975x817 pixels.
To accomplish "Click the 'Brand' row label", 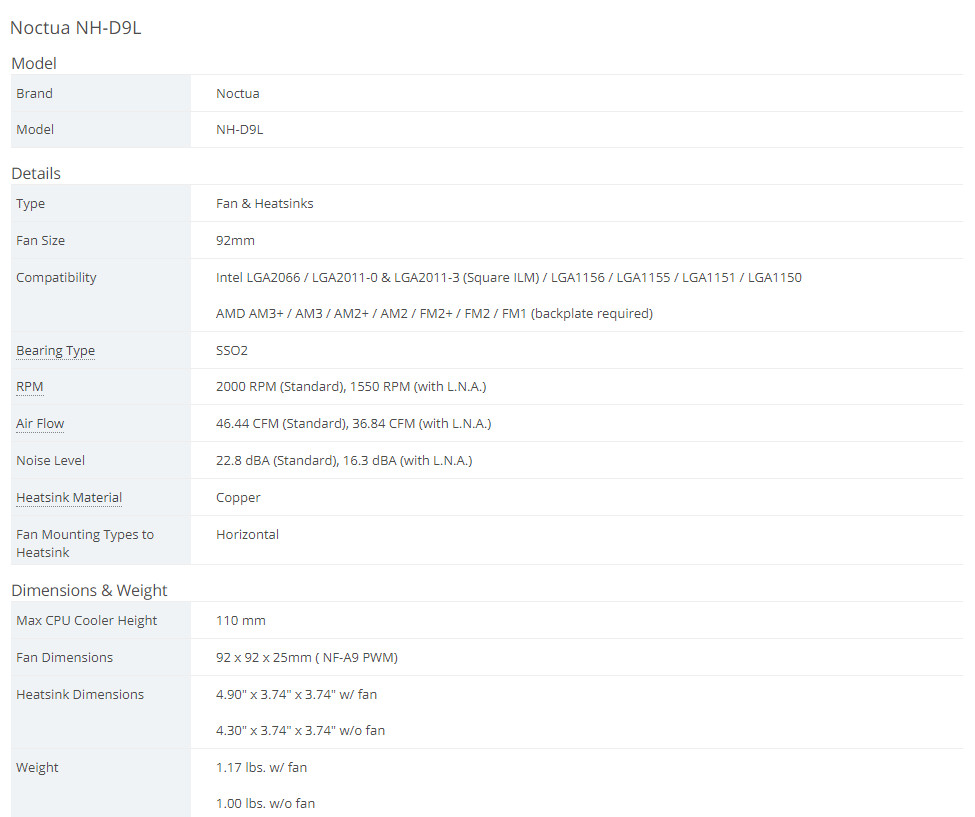I will 34,94.
